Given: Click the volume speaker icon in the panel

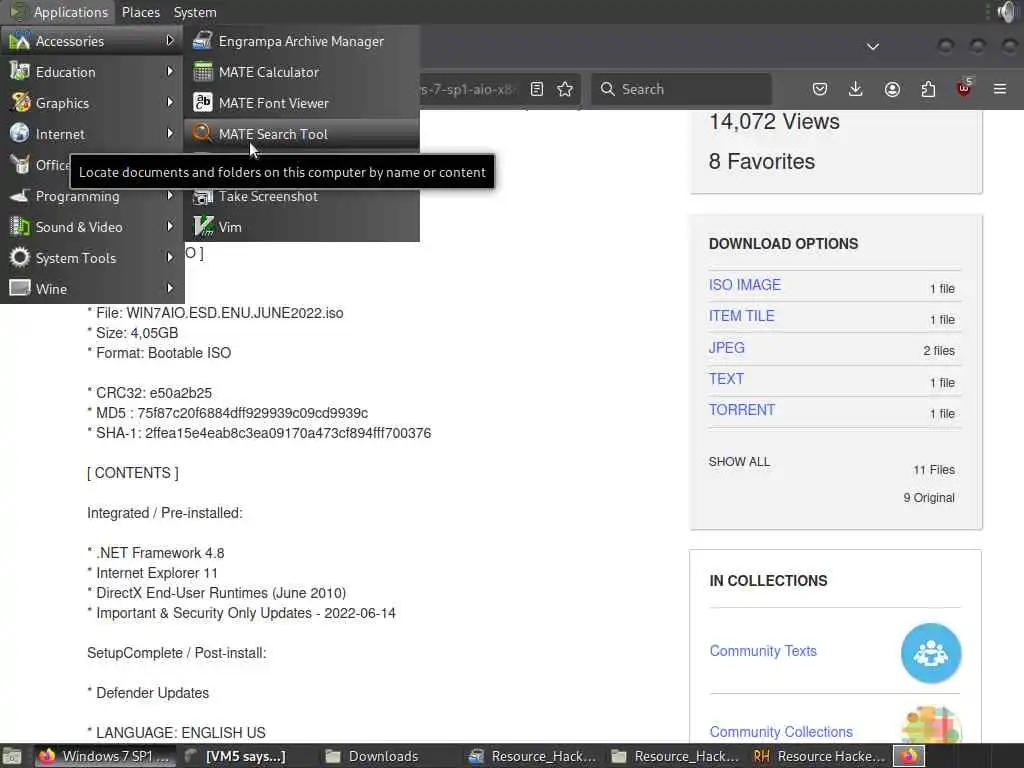Looking at the screenshot, I should [1007, 12].
